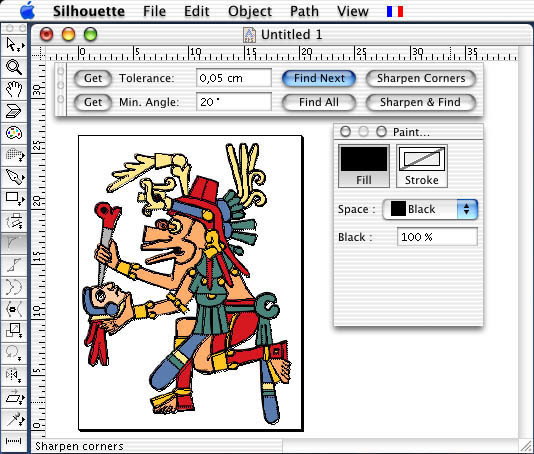
Task: Click the scanner import tool icon
Action: 14,111
